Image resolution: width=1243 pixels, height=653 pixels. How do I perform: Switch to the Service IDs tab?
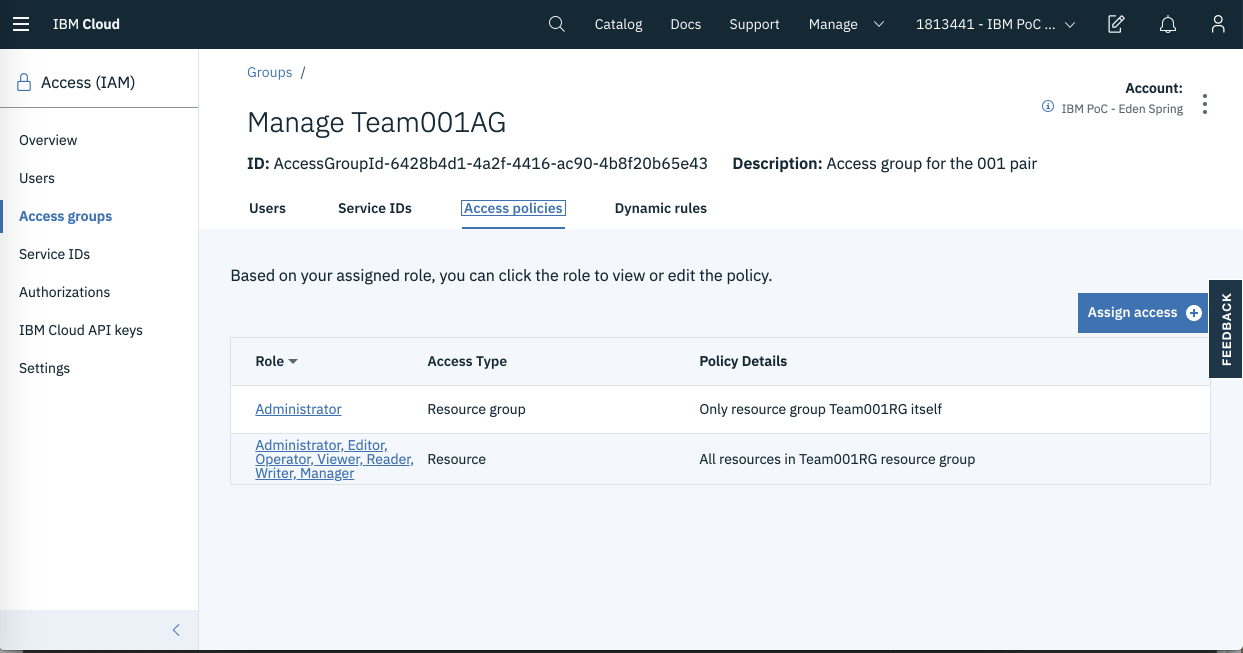(x=375, y=208)
